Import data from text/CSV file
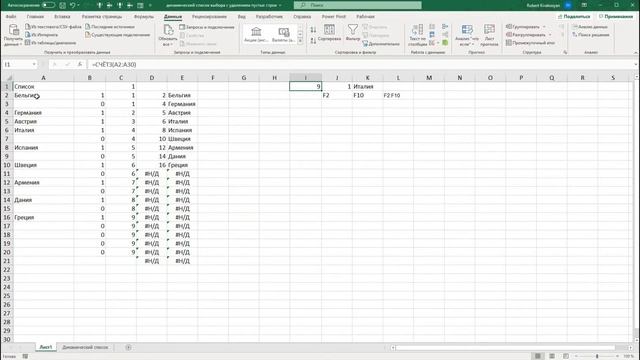The width and height of the screenshot is (640, 360). click(x=53, y=27)
